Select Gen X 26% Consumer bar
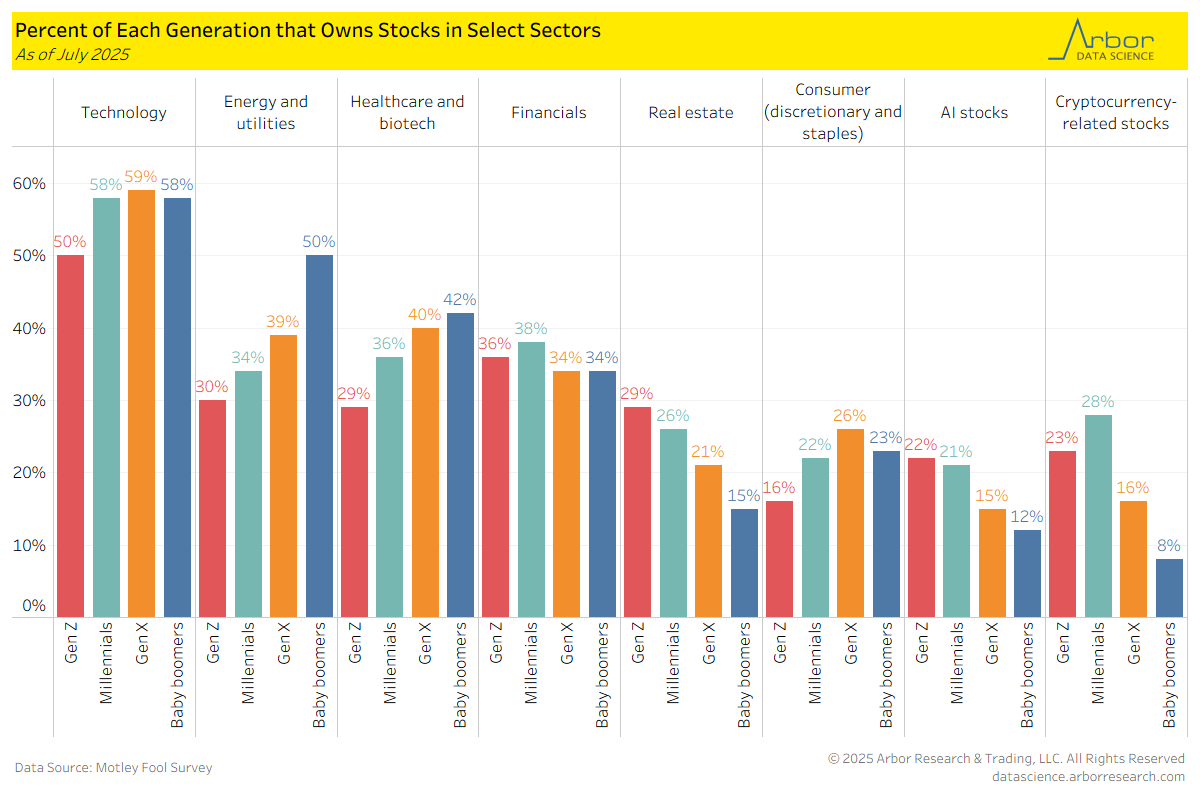The width and height of the screenshot is (1200, 800). point(850,522)
